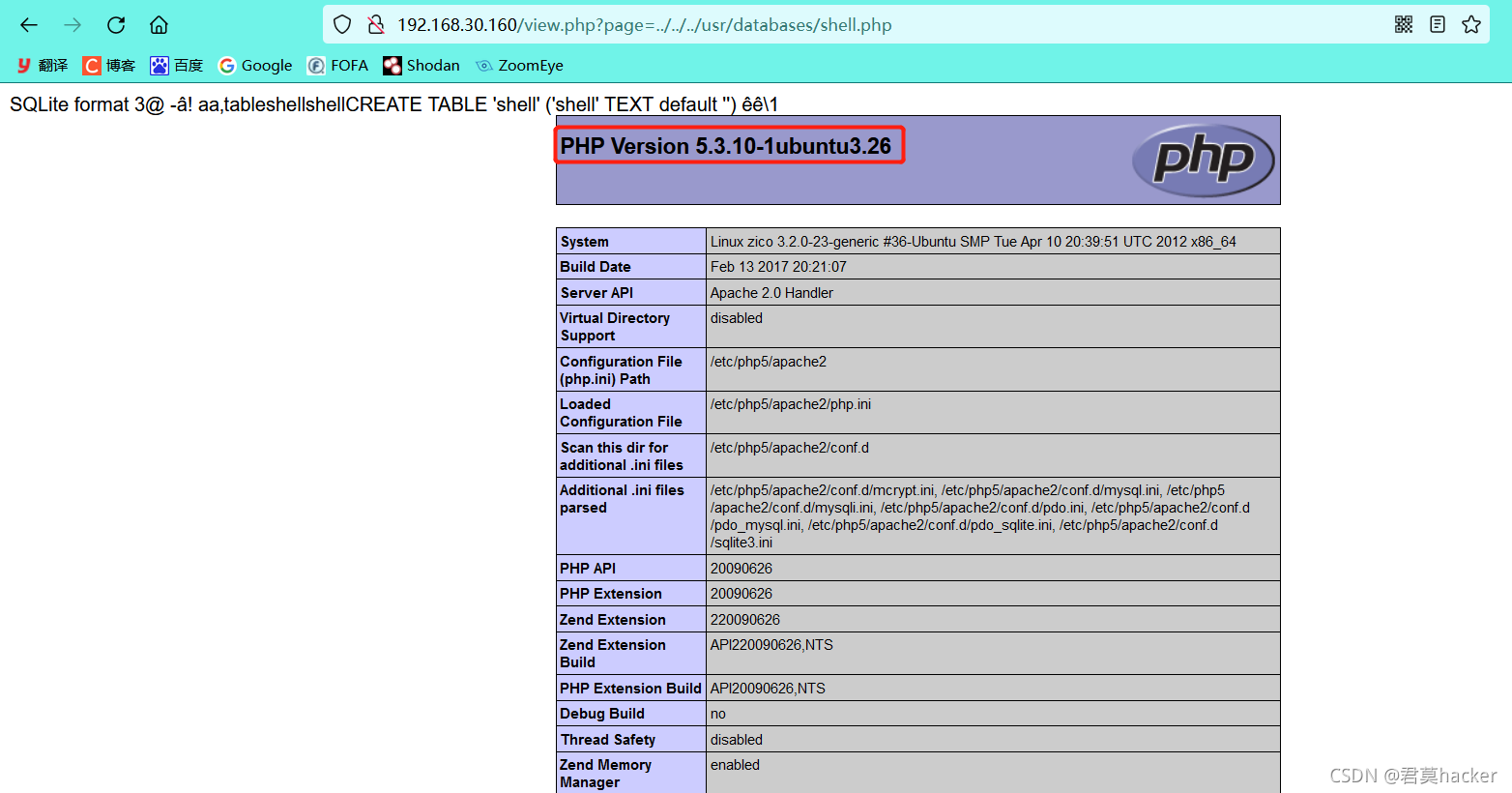The width and height of the screenshot is (1512, 793).
Task: Select the PHP Extension label
Action: coord(611,594)
